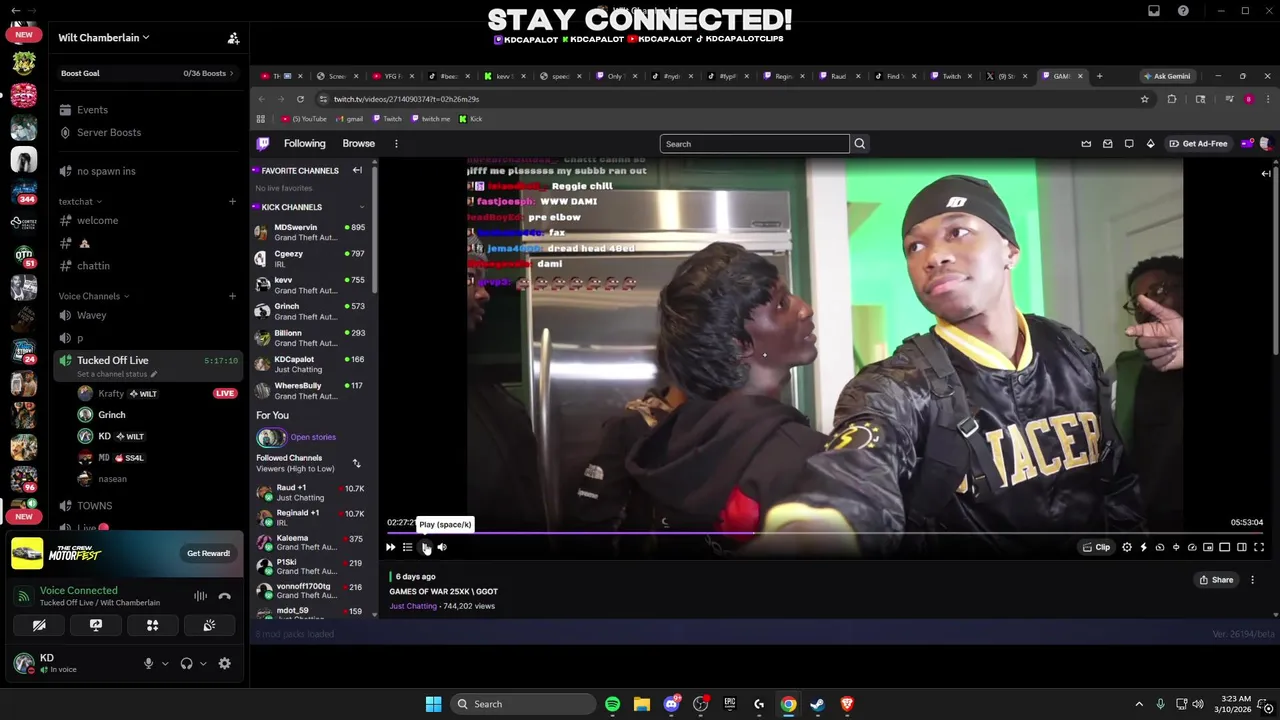Collapse the Twitch sidebar arrow
This screenshot has height=720, width=1280.
[357, 170]
